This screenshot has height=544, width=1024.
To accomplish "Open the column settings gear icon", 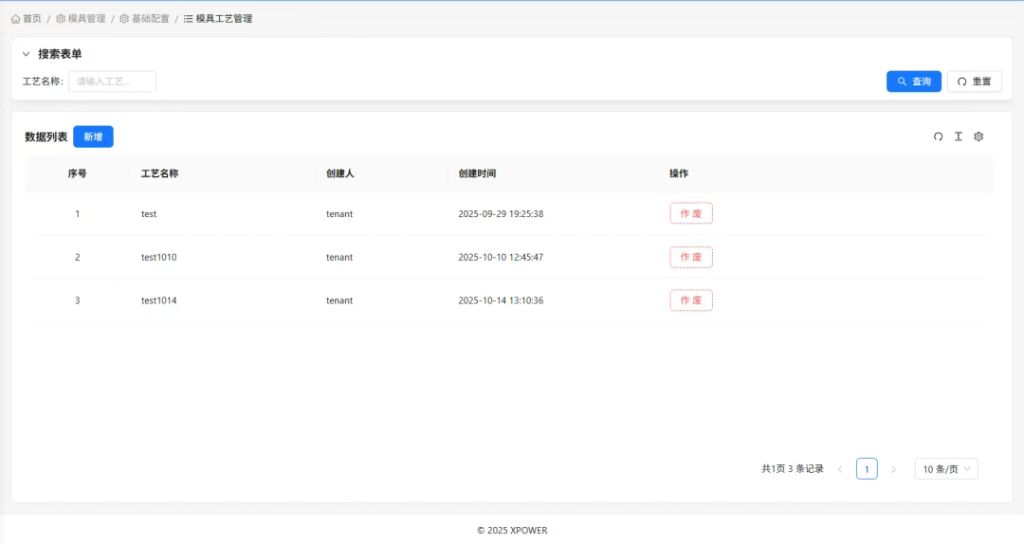I will (x=979, y=137).
